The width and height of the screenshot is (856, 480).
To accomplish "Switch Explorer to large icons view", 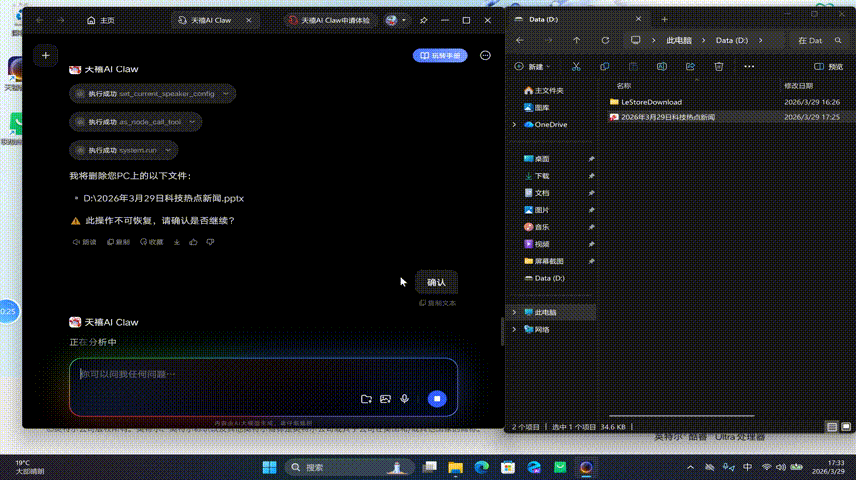I will coord(846,427).
